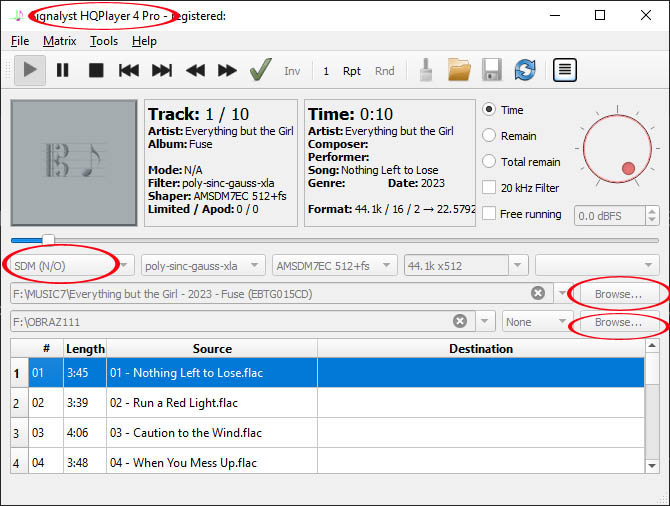Enable the 20 kHz Filter checkbox

[489, 188]
